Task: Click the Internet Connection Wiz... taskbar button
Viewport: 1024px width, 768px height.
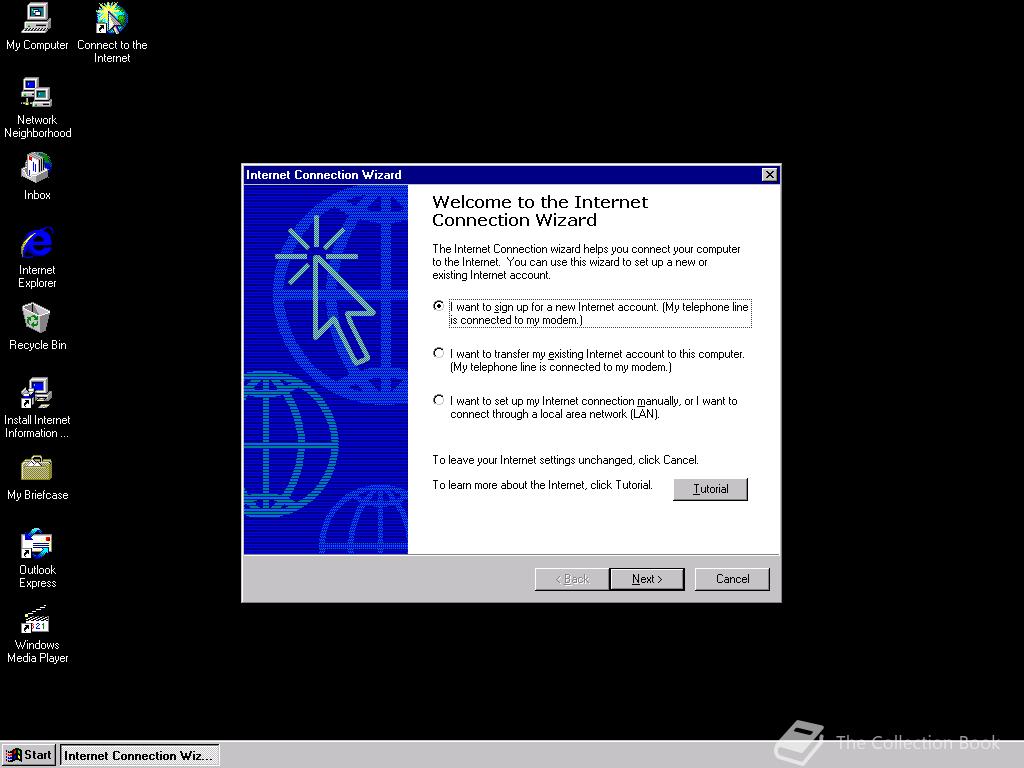Action: tap(140, 756)
